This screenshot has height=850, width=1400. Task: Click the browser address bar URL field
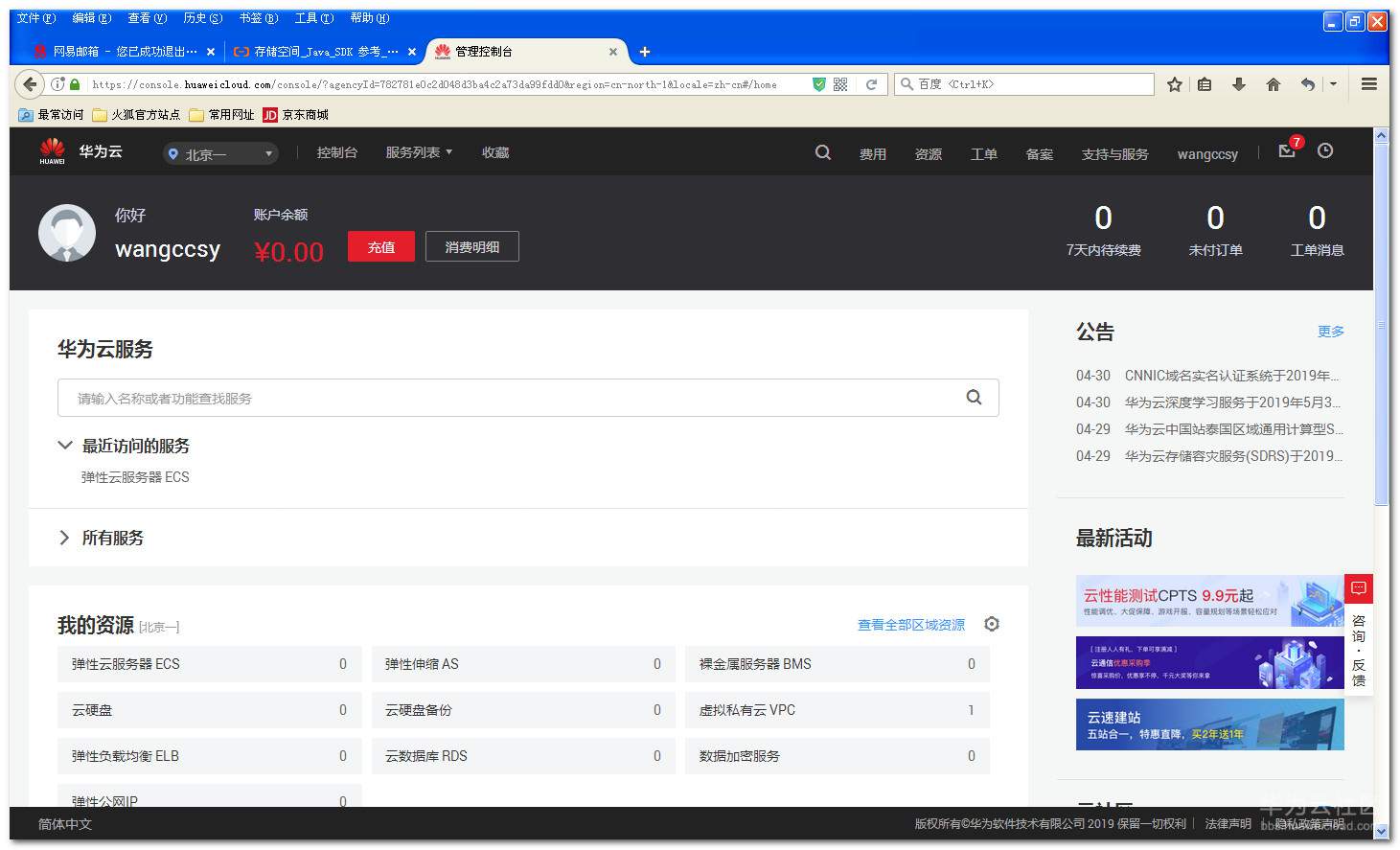coord(436,84)
